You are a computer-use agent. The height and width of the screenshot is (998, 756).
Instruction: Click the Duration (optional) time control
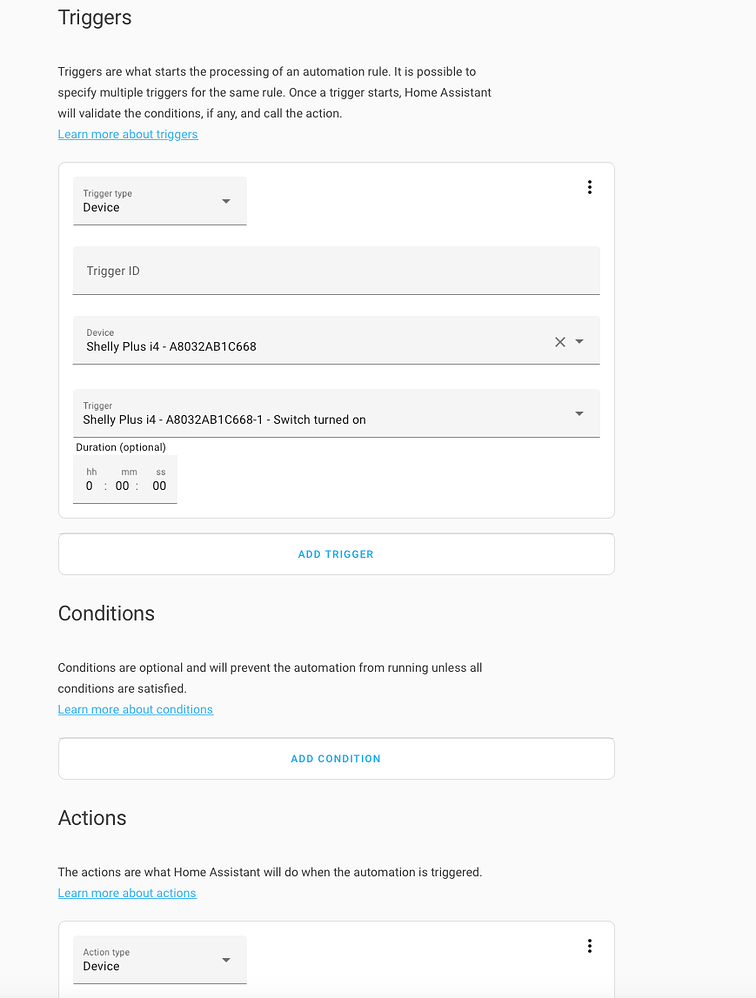pos(125,479)
